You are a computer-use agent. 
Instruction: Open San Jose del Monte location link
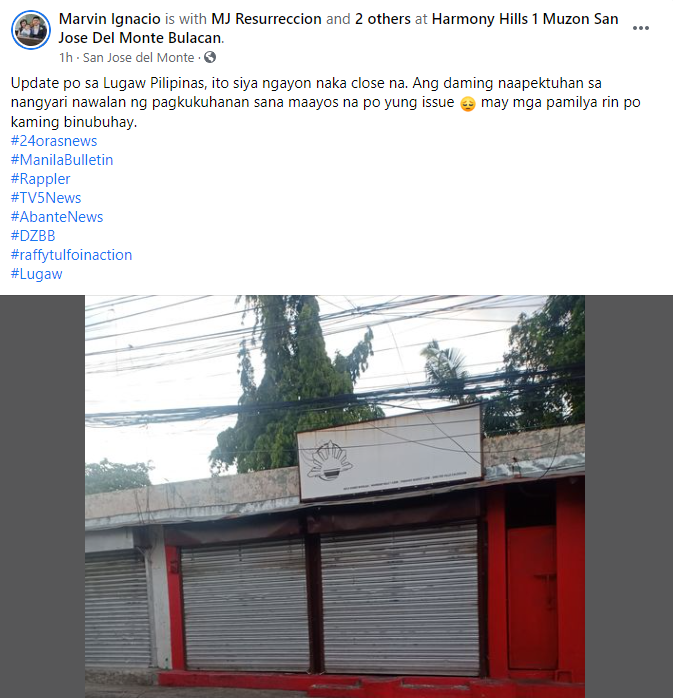click(138, 57)
